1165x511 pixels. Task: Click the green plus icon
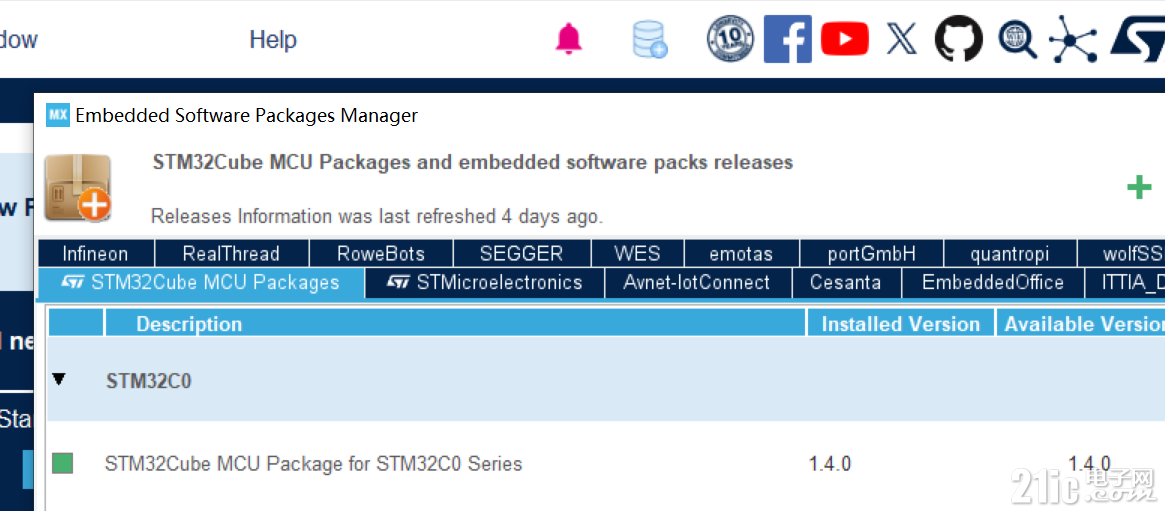tap(1139, 188)
